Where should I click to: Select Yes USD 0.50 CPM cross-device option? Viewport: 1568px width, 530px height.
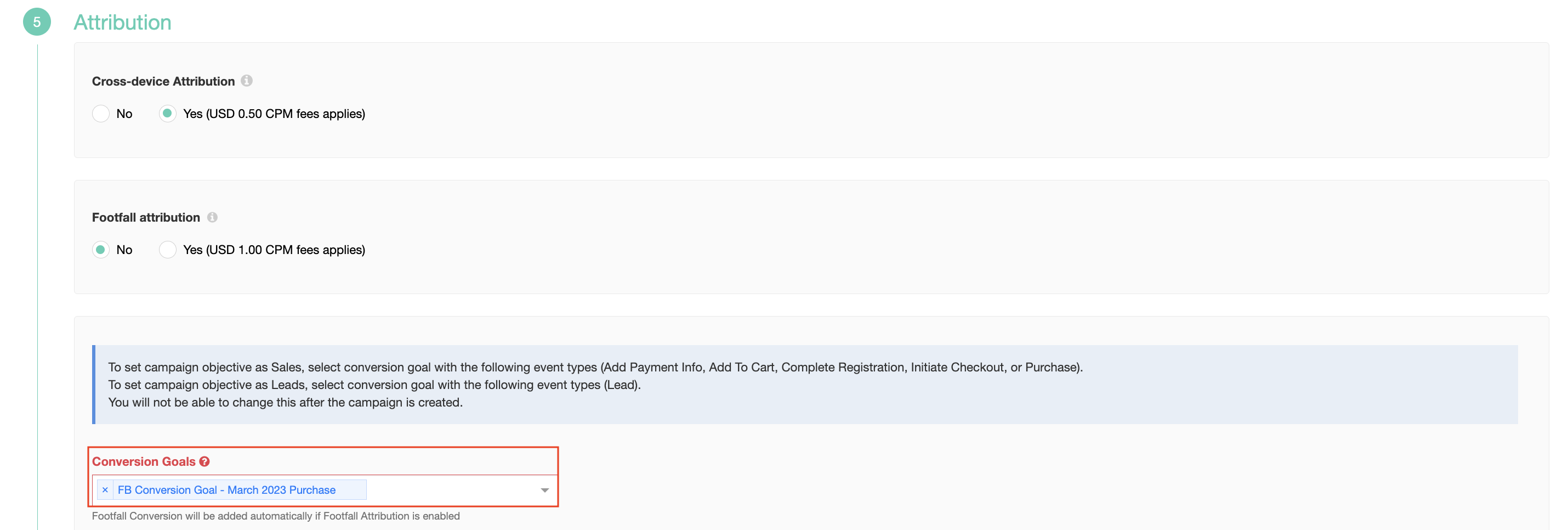[167, 114]
